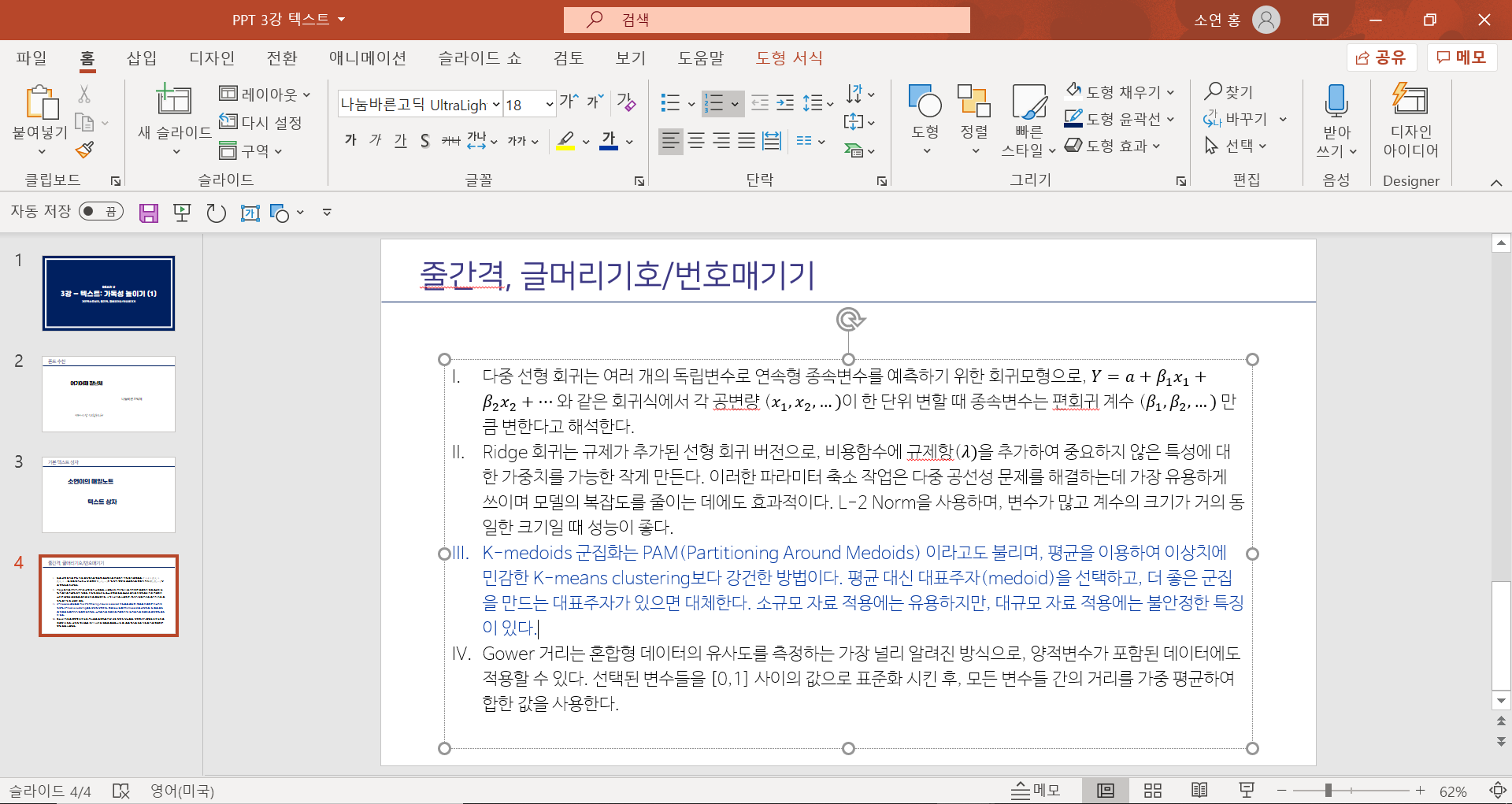The image size is (1512, 804).
Task: Open the Insert (삽입) tab
Action: 142,57
